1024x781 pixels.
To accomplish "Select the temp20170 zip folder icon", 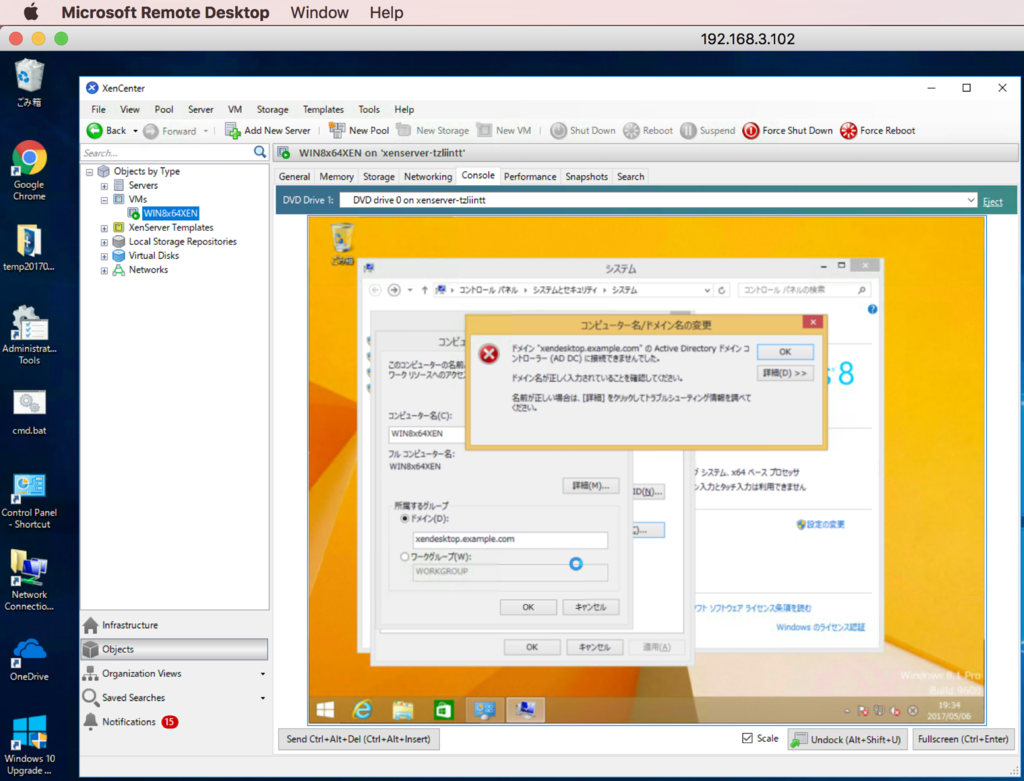I will coord(29,248).
